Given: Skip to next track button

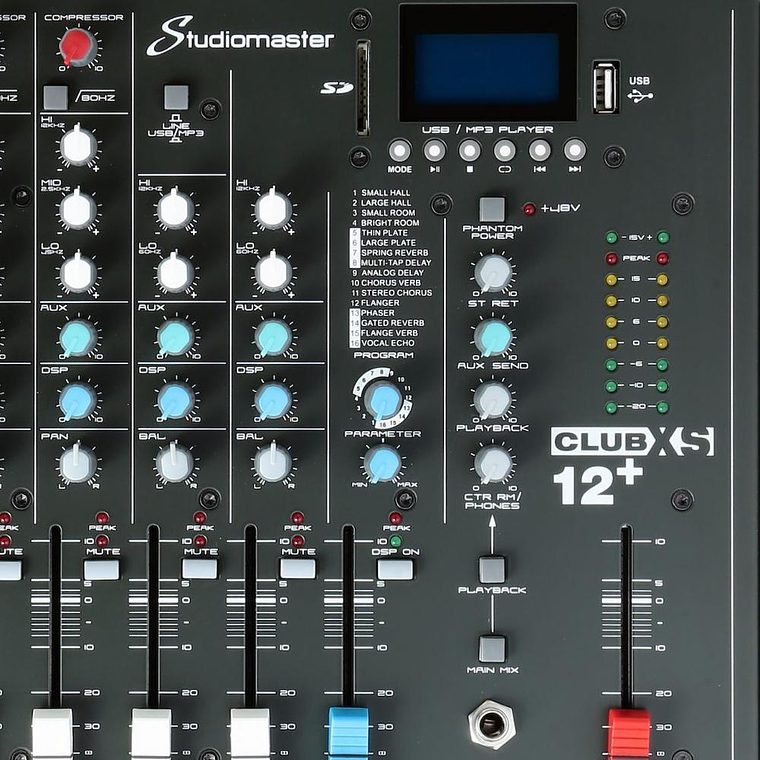Looking at the screenshot, I should [x=575, y=151].
